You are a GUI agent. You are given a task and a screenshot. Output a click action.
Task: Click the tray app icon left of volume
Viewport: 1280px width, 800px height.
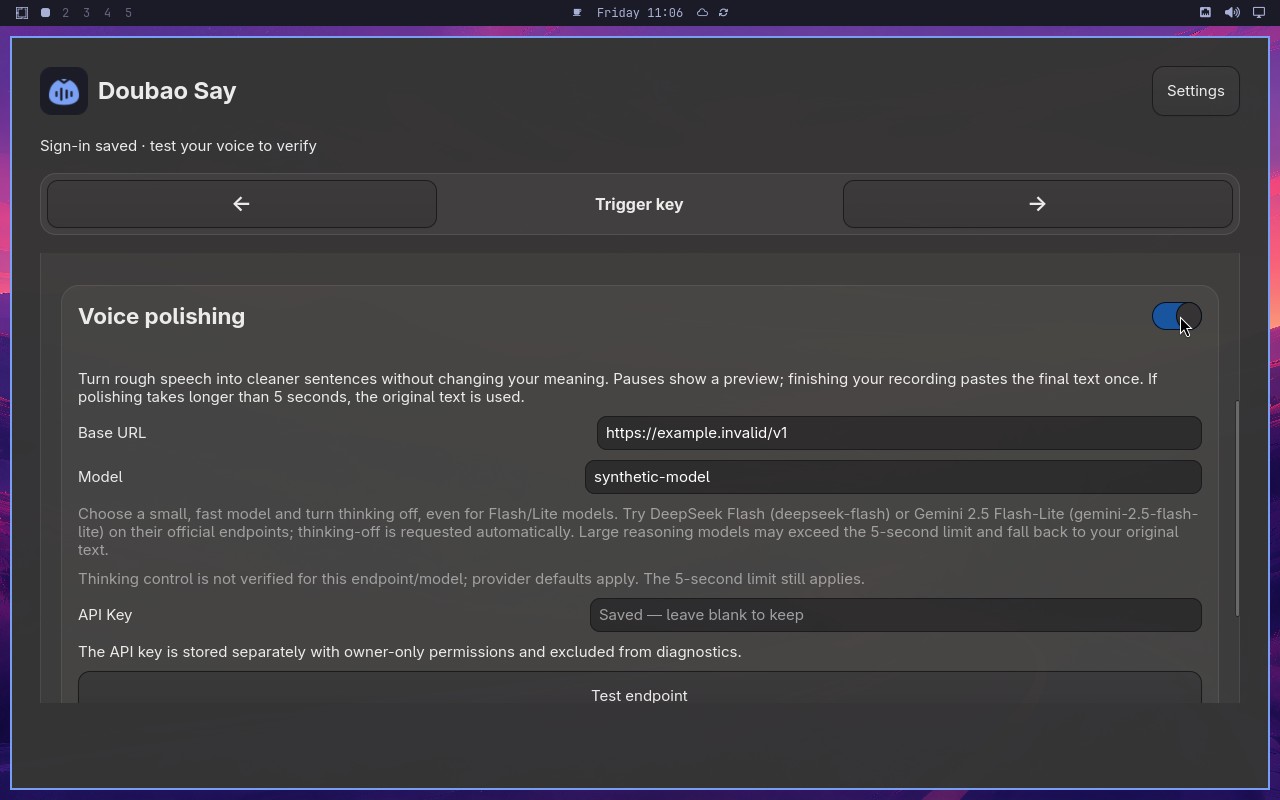[x=1205, y=13]
